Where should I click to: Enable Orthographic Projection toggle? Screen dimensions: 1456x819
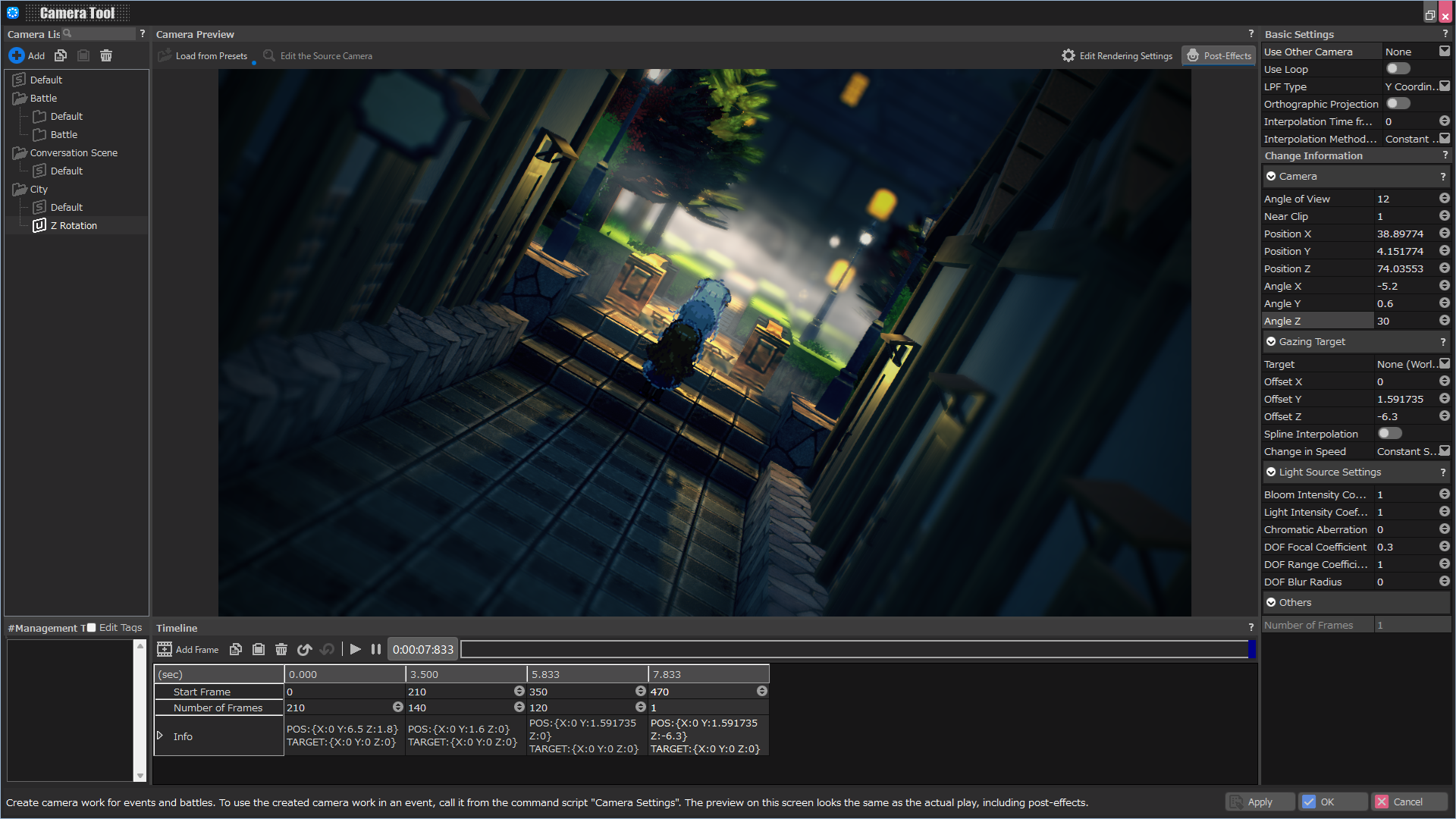1398,104
